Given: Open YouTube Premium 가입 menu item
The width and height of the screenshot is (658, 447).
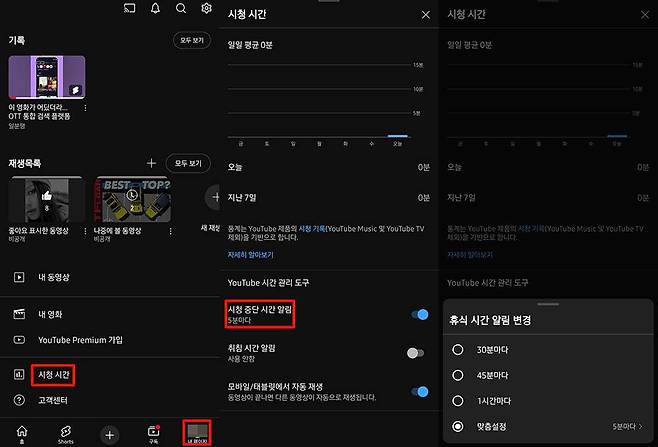Looking at the screenshot, I should [x=110, y=340].
